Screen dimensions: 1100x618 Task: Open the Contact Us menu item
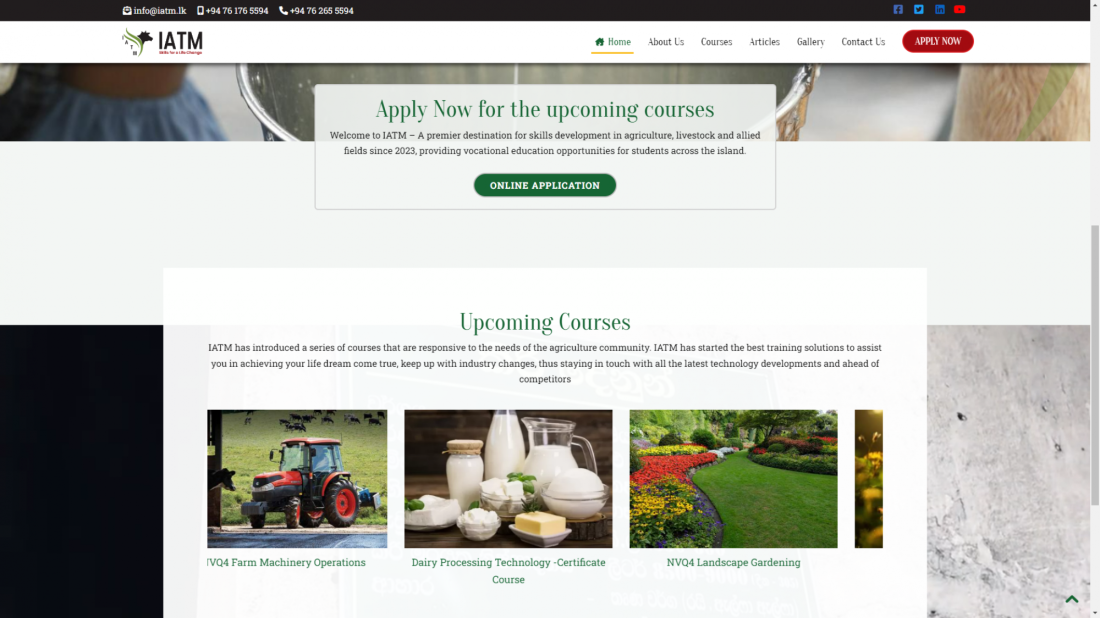tap(863, 42)
